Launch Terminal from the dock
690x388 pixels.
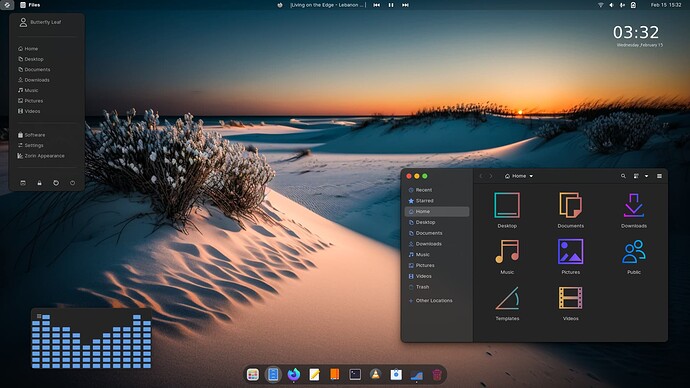coord(355,374)
